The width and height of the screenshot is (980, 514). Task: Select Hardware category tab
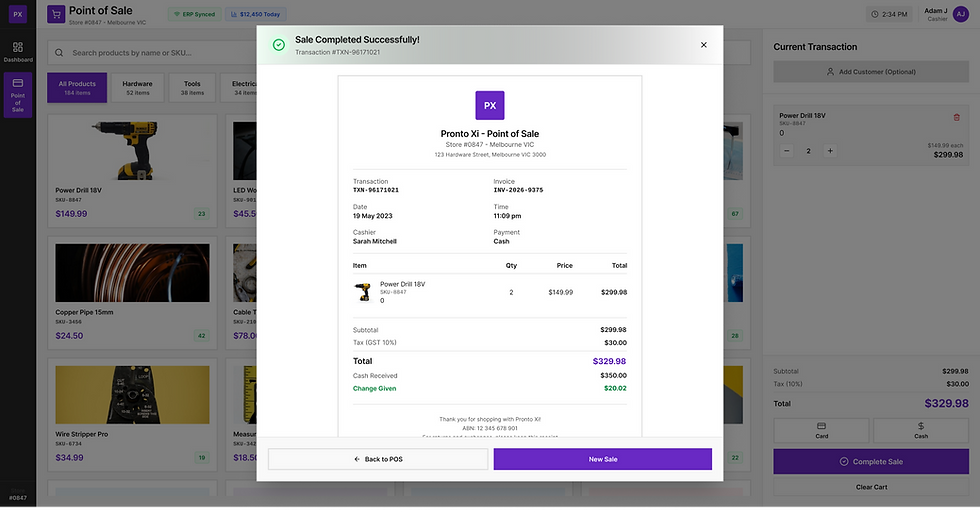(138, 88)
